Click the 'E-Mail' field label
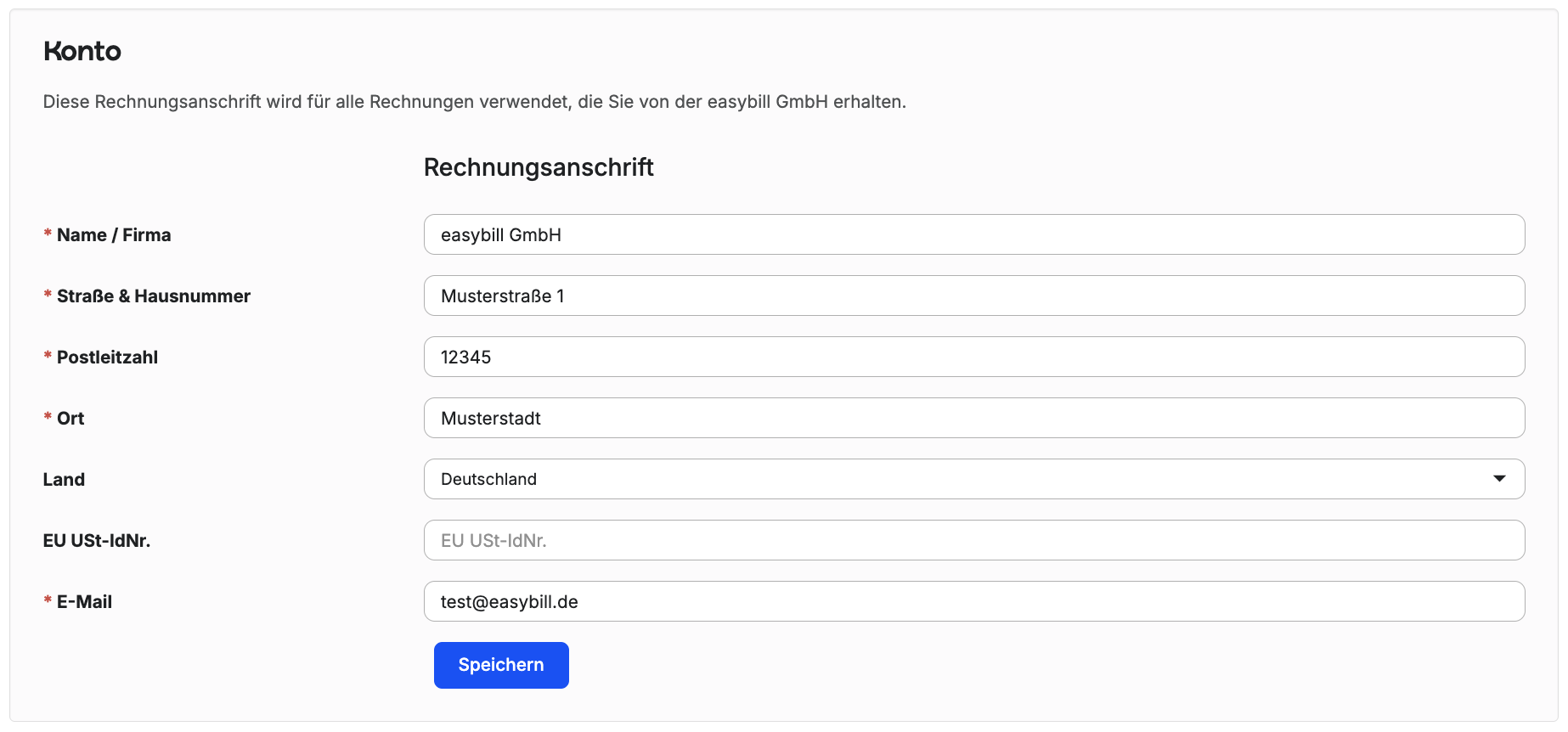This screenshot has width=1568, height=732. (84, 602)
